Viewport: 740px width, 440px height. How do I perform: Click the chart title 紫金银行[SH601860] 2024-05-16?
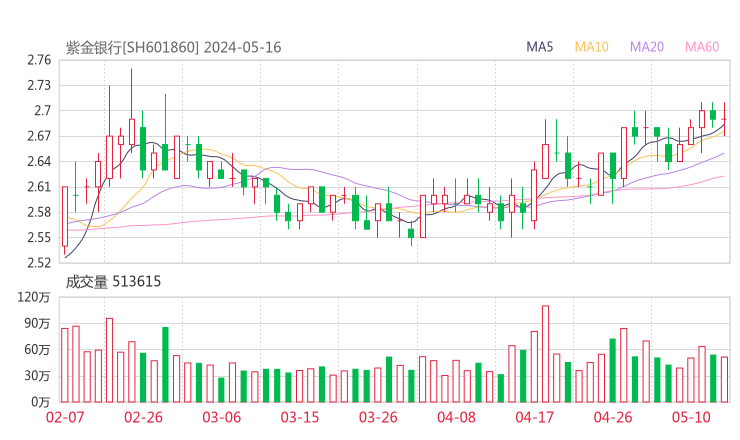(173, 47)
